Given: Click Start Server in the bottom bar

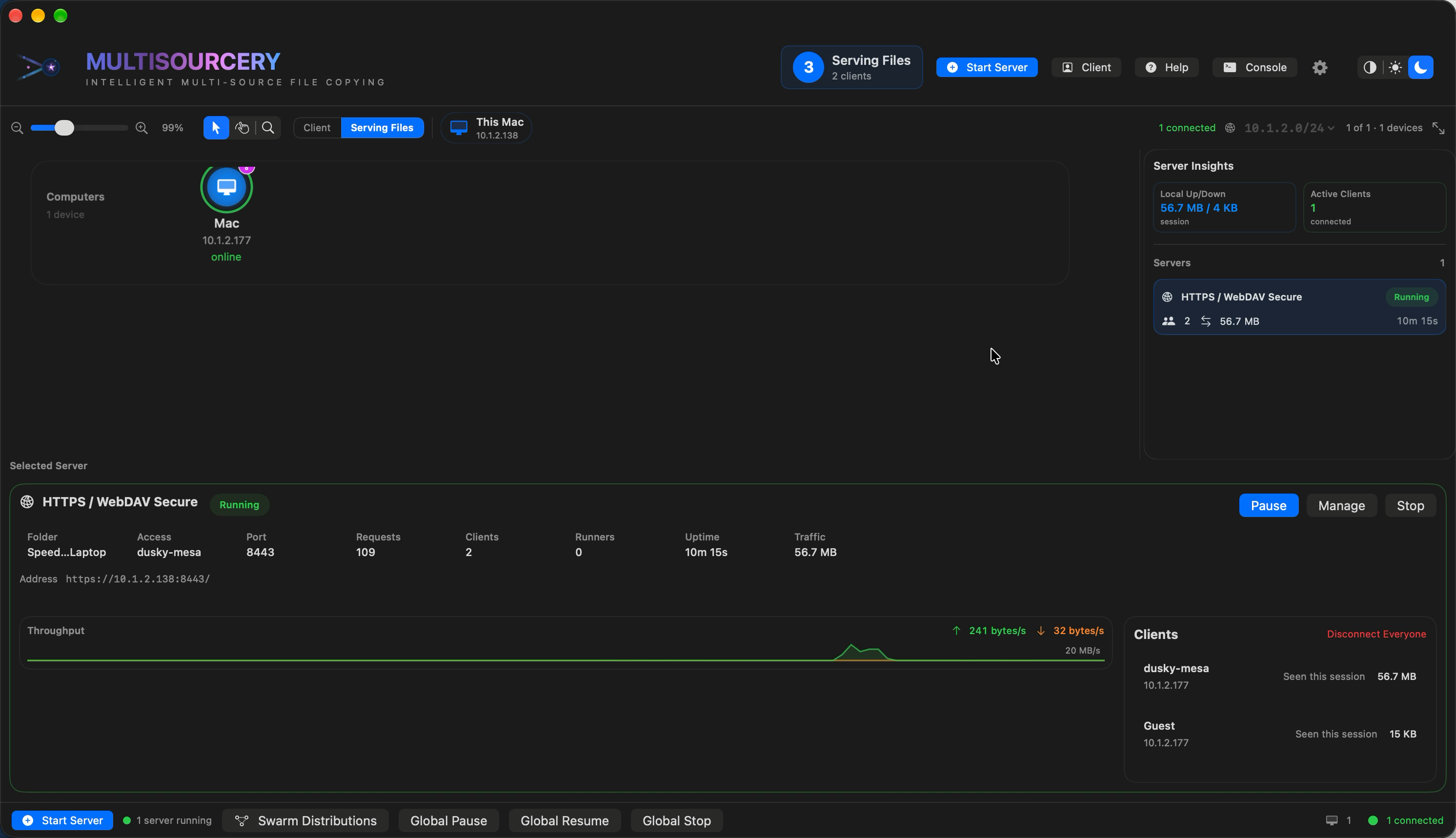Looking at the screenshot, I should pos(62,820).
